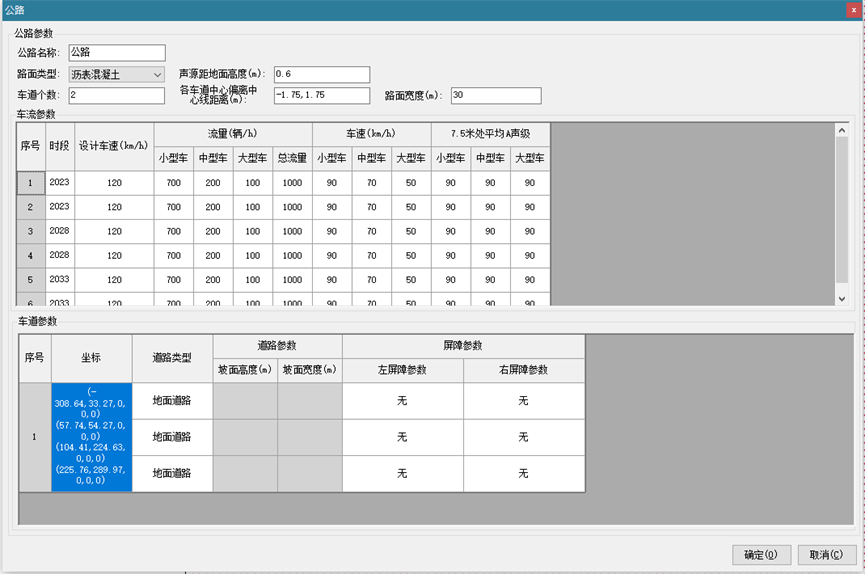Edit the 各车道中心偏离中心线距离 field
The width and height of the screenshot is (865, 574).
point(321,96)
